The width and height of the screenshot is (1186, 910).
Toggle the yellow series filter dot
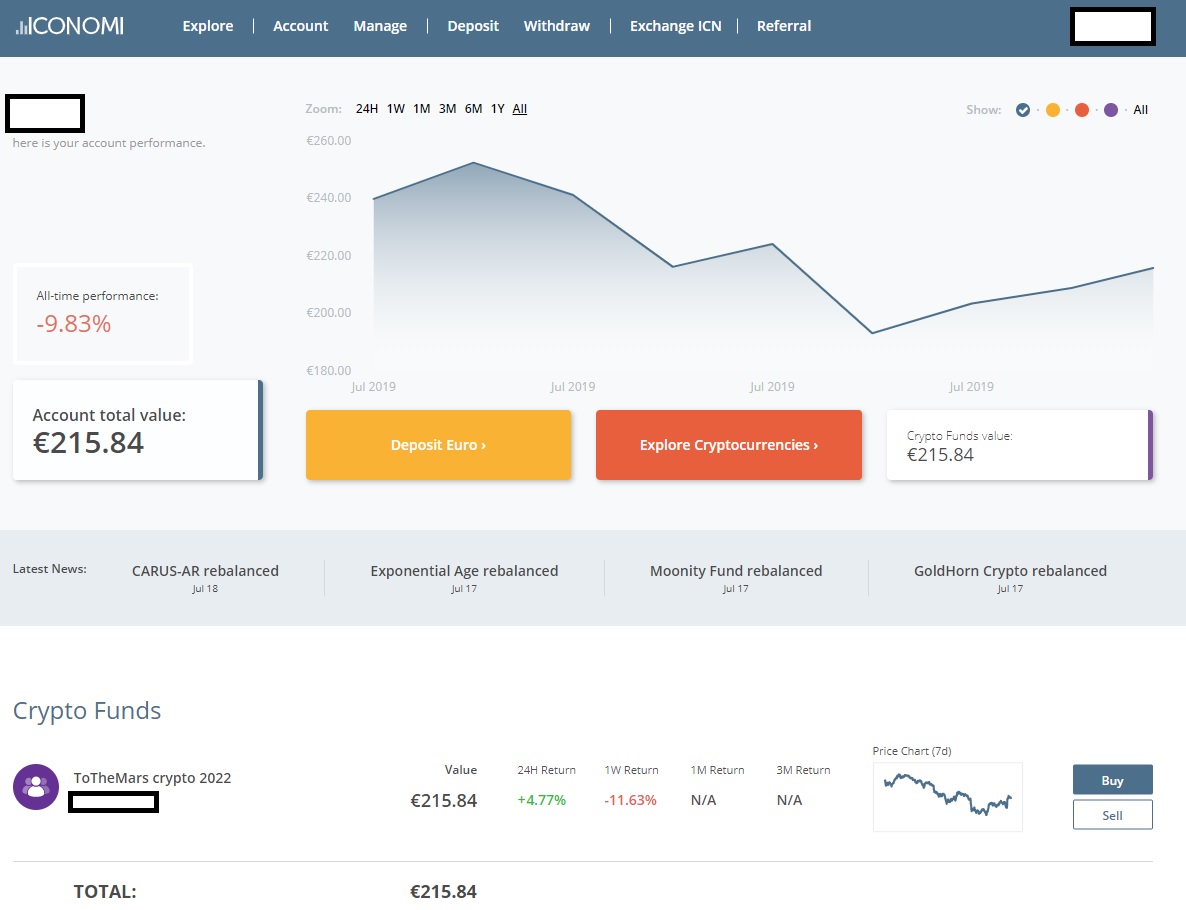click(1052, 110)
